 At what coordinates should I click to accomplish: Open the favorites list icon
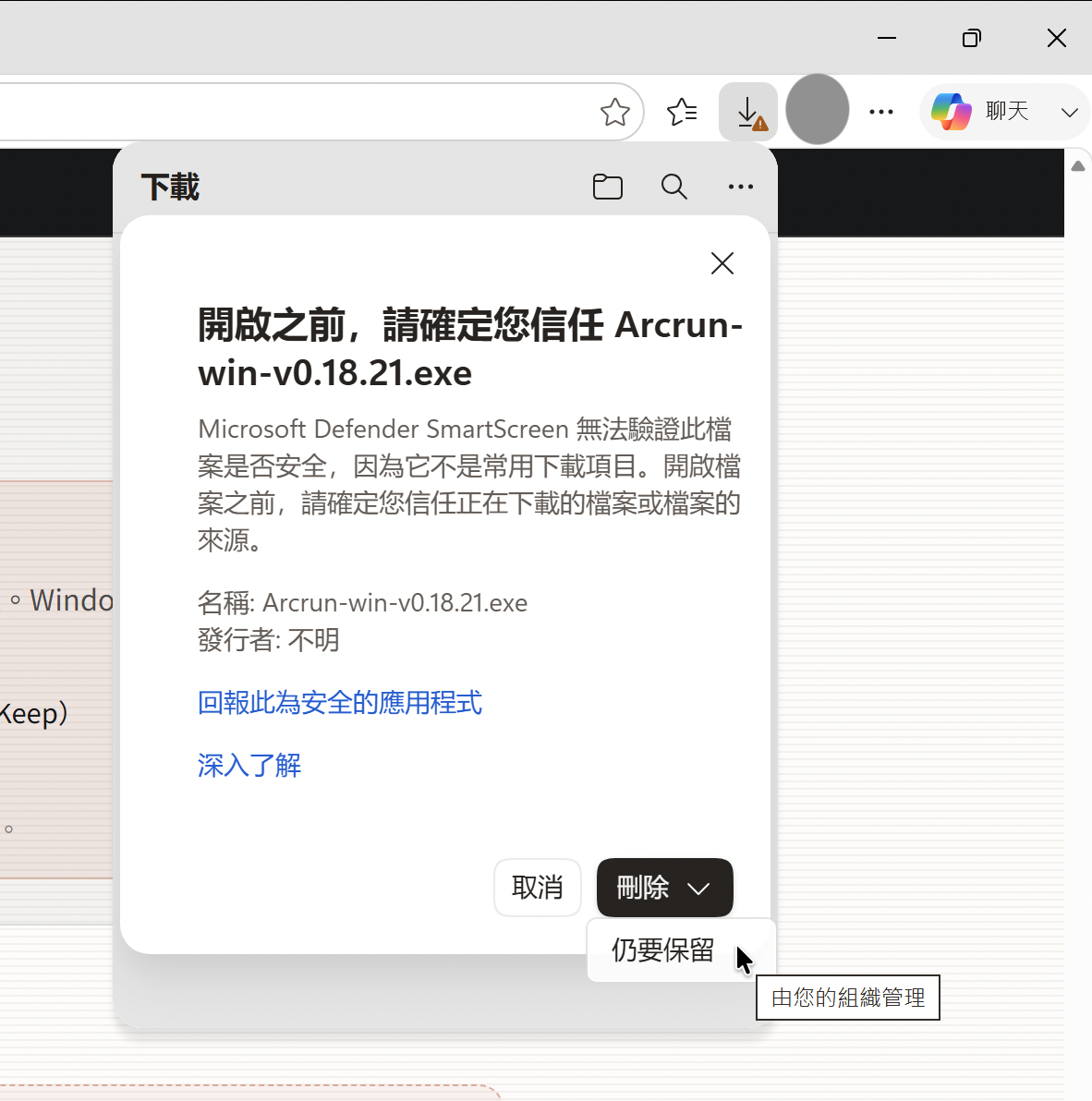click(x=681, y=113)
